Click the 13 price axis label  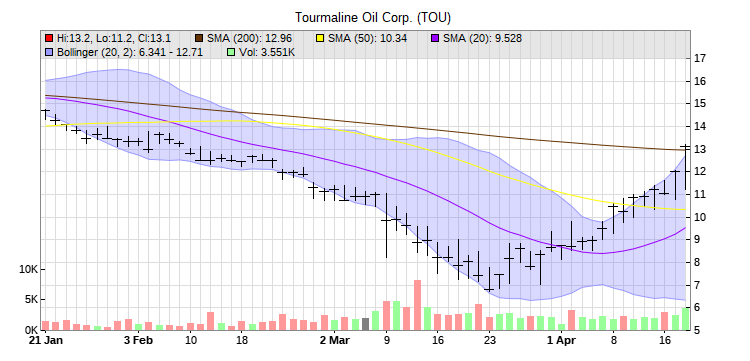[700, 149]
